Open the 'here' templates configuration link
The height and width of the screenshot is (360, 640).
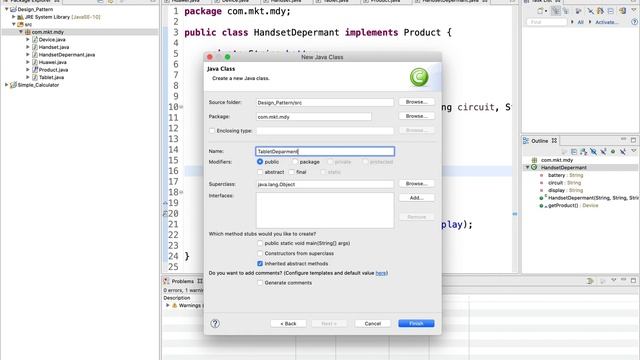click(x=381, y=273)
